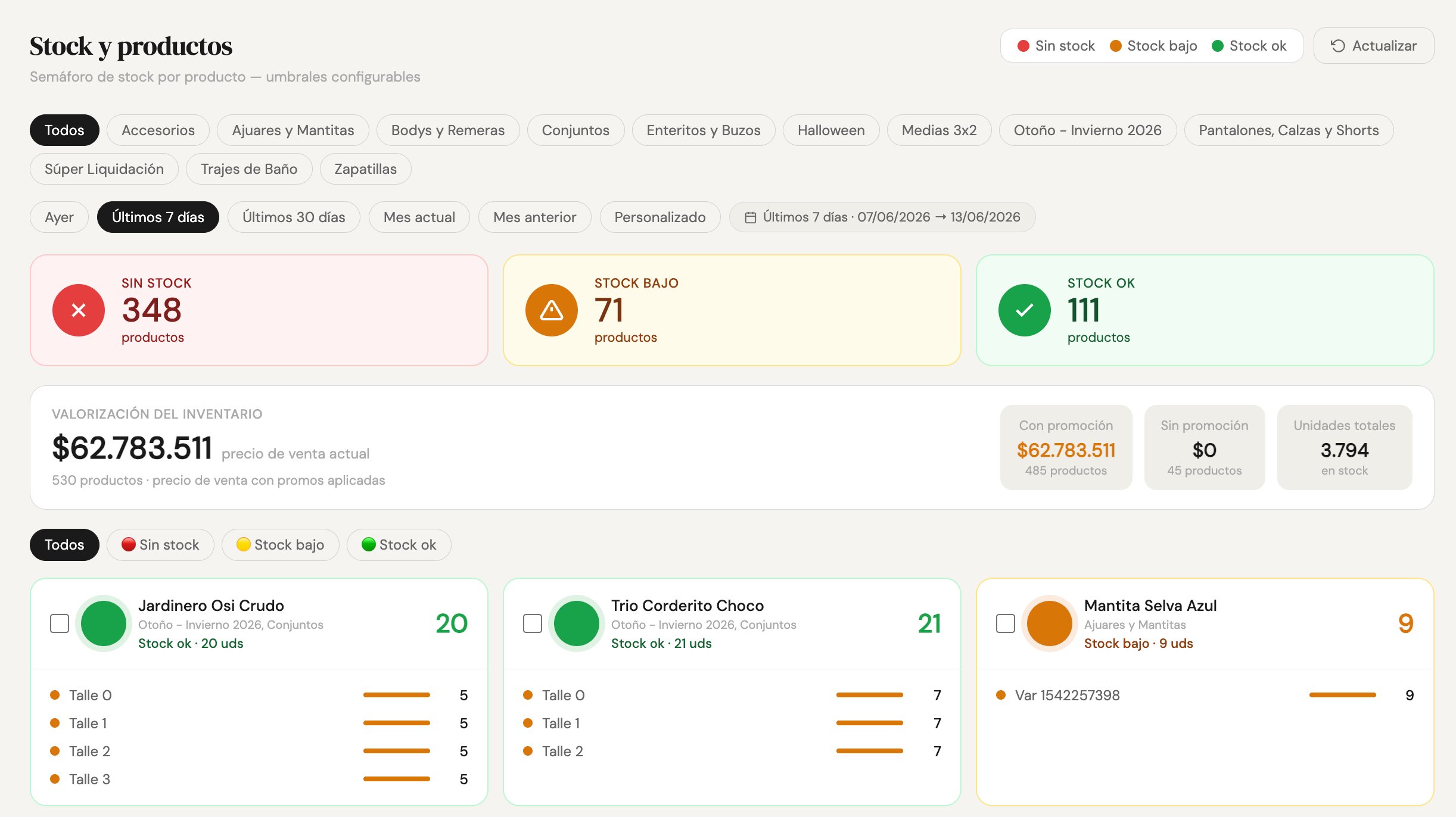The height and width of the screenshot is (817, 1456).
Task: Click the orange status circle of Mantita Selva Azul
Action: [1050, 623]
